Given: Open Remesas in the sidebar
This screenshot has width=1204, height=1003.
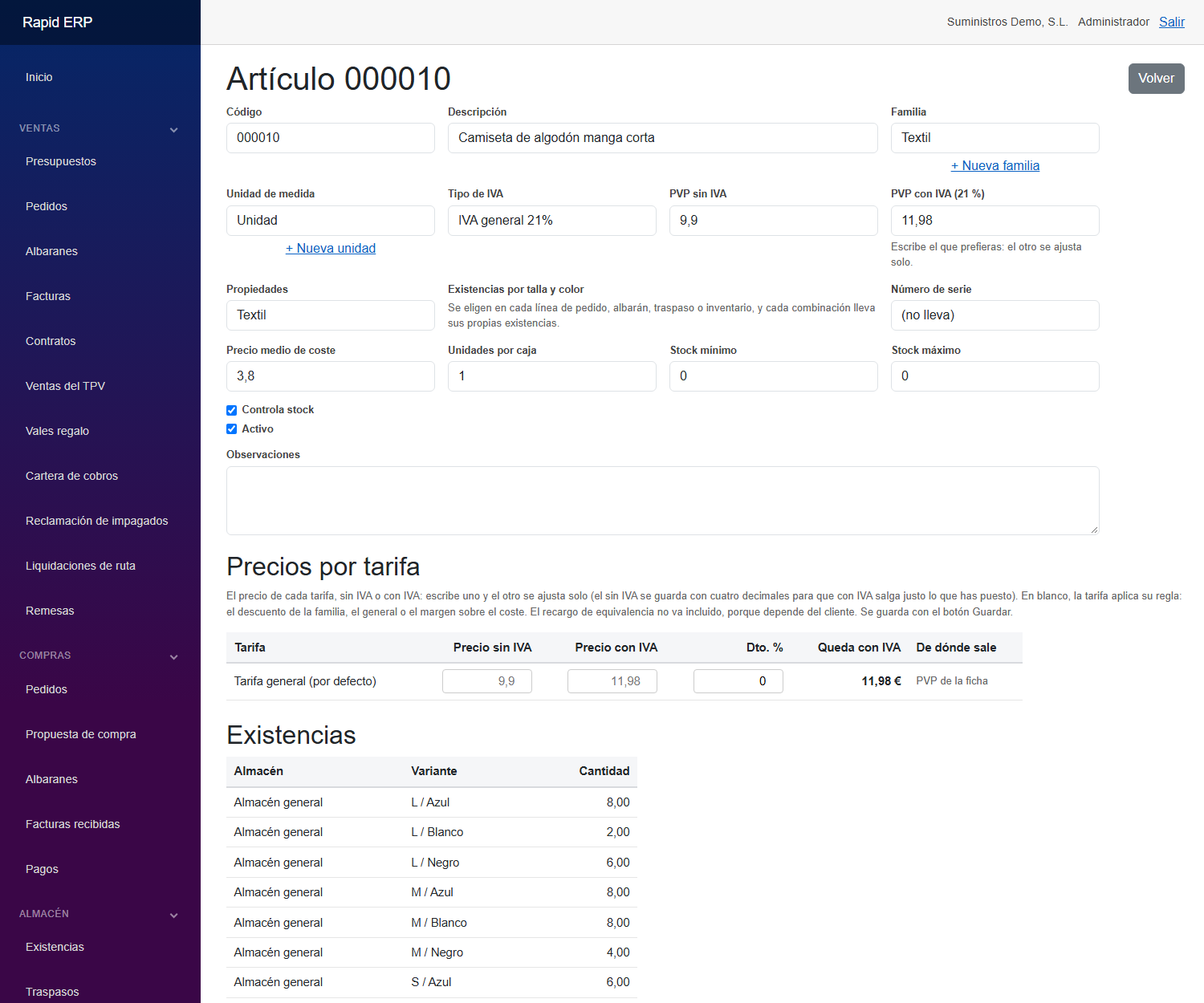Looking at the screenshot, I should [50, 611].
